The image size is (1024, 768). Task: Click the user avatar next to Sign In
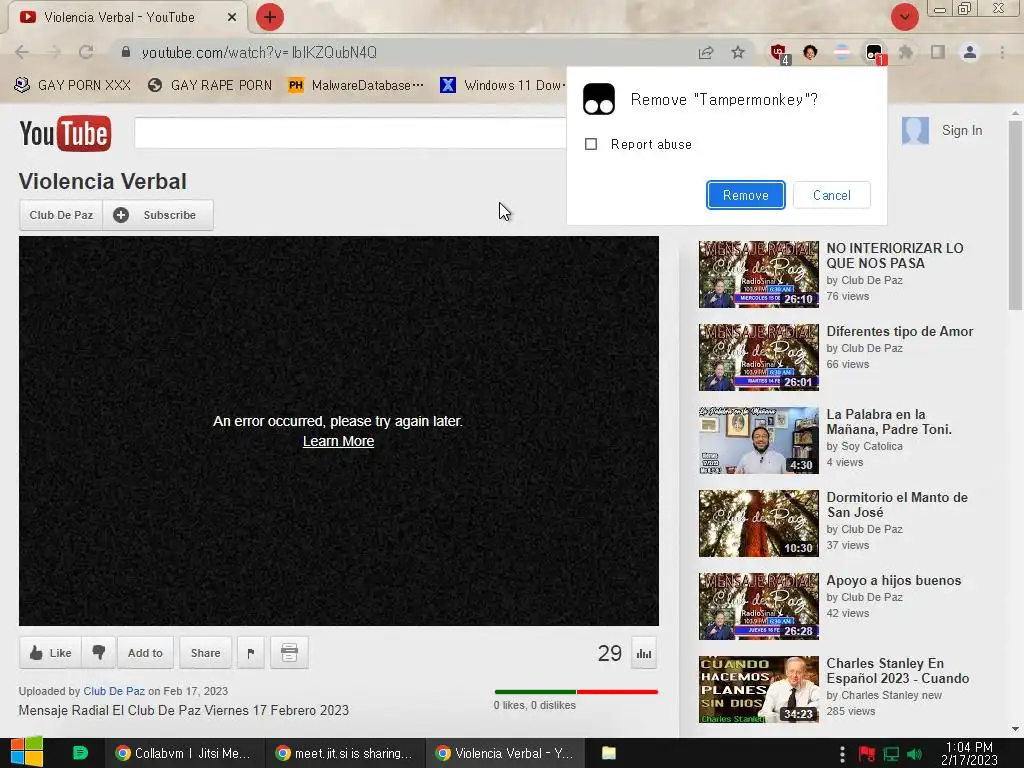915,131
